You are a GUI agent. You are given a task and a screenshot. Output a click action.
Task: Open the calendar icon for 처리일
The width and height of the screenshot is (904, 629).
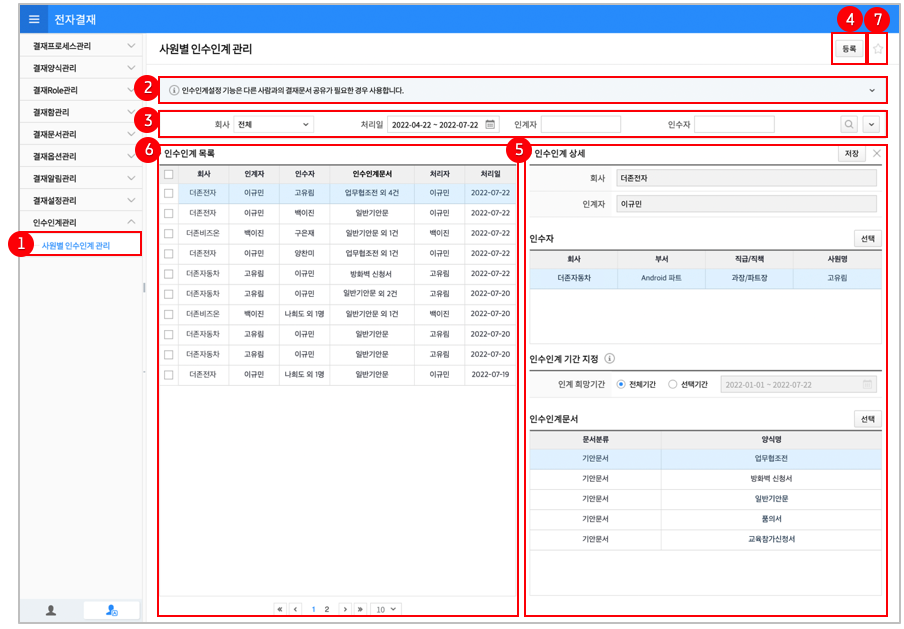[490, 124]
